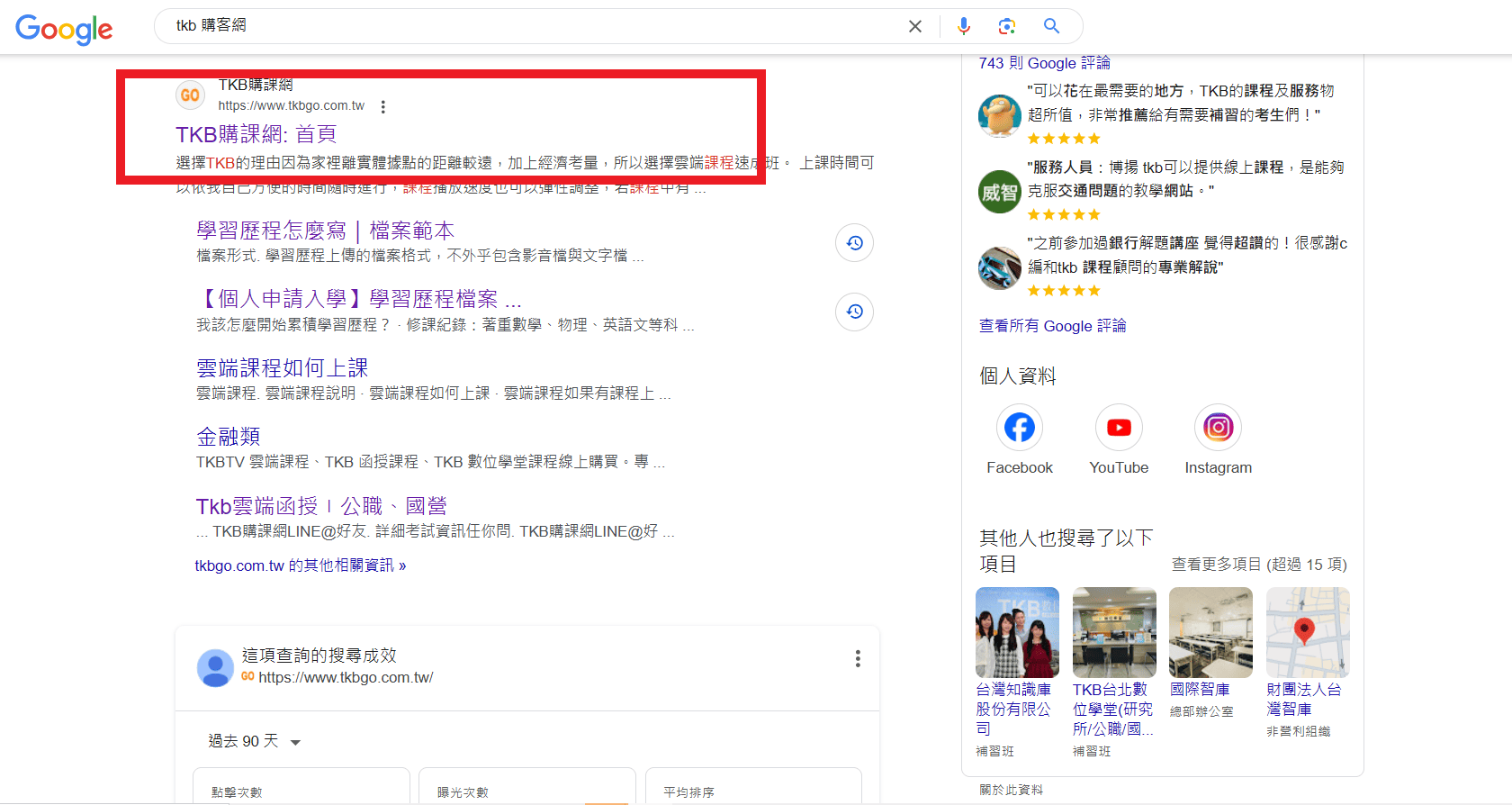Click 這項查詢的搜尋成效 title

319,656
